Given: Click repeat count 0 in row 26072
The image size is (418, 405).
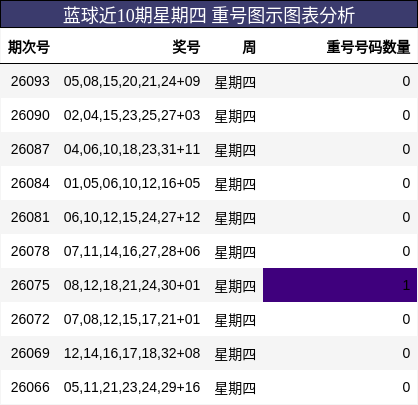Looking at the screenshot, I should click(x=406, y=319).
